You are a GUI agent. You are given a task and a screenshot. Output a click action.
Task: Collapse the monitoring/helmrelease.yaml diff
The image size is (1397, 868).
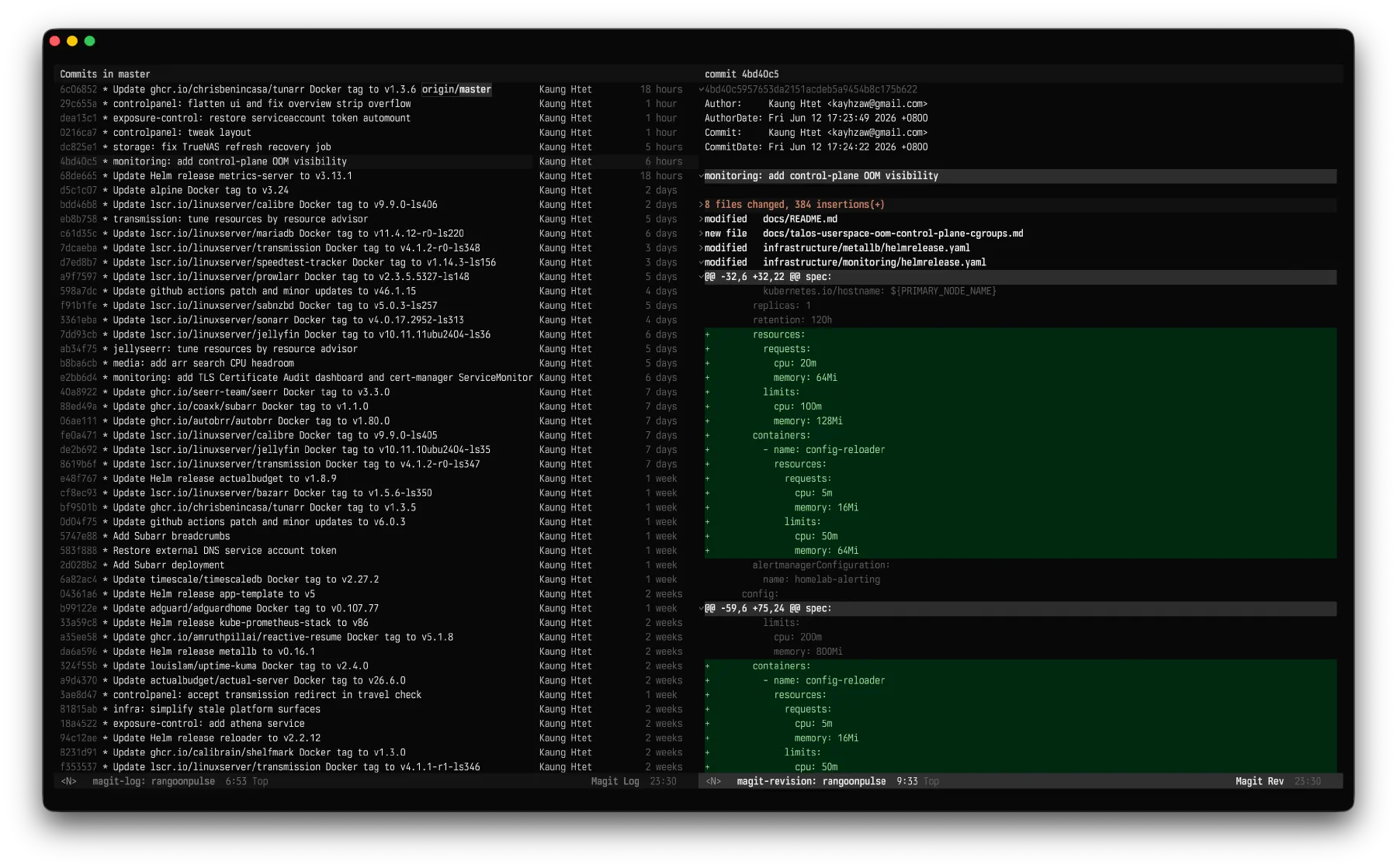point(701,263)
